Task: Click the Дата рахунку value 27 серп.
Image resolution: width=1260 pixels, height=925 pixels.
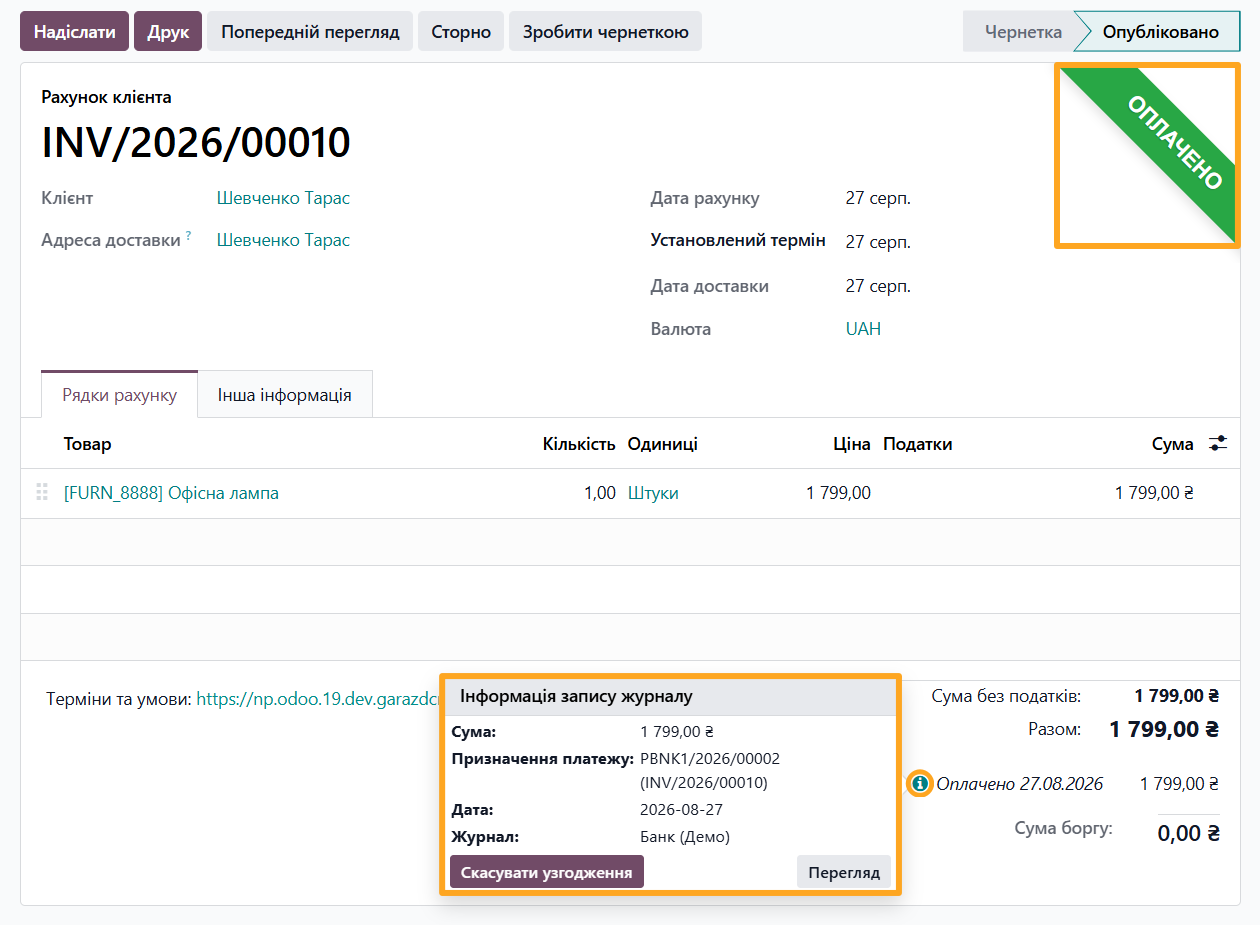Action: (878, 198)
